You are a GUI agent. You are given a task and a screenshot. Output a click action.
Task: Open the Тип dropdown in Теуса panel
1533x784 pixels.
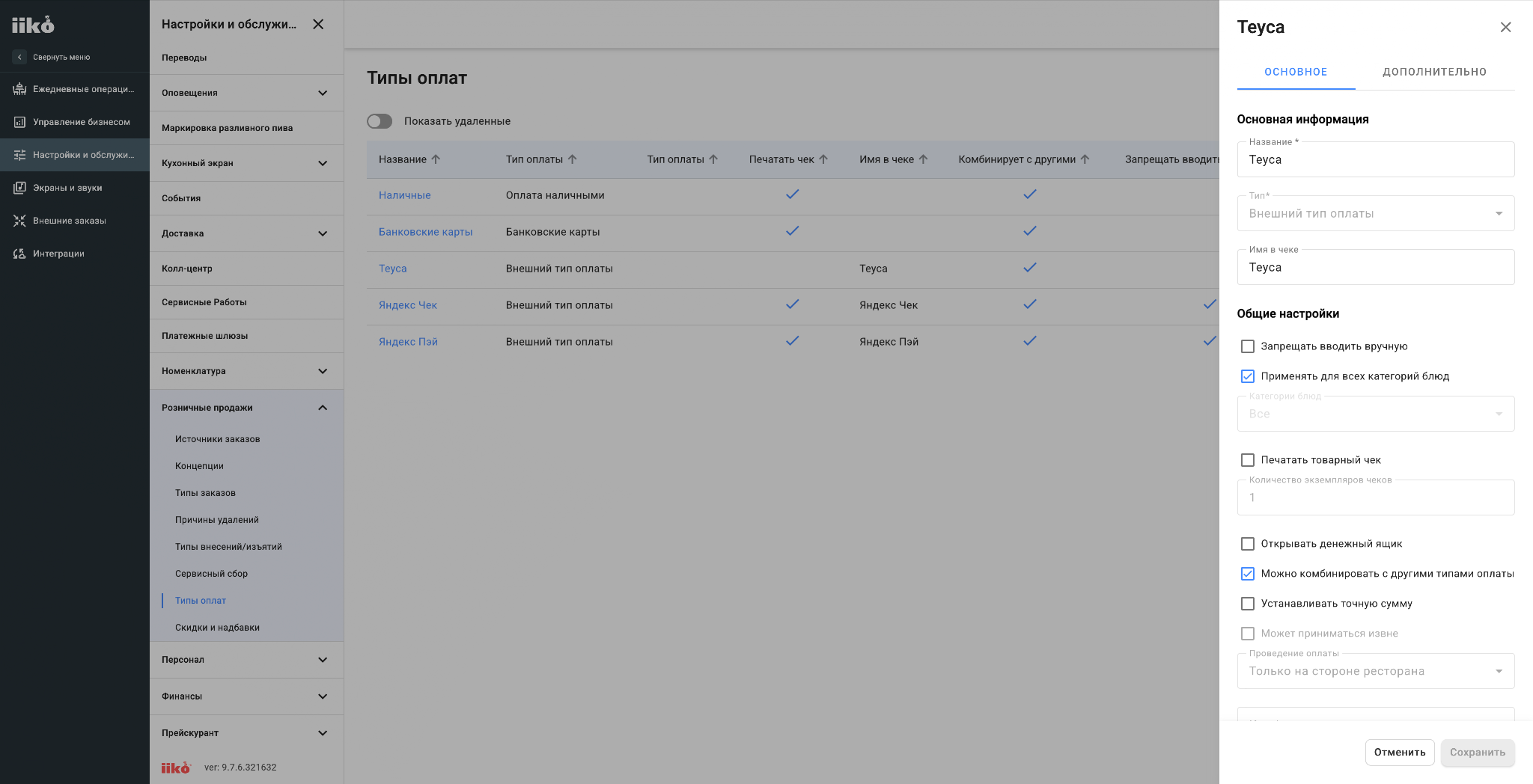[1376, 213]
